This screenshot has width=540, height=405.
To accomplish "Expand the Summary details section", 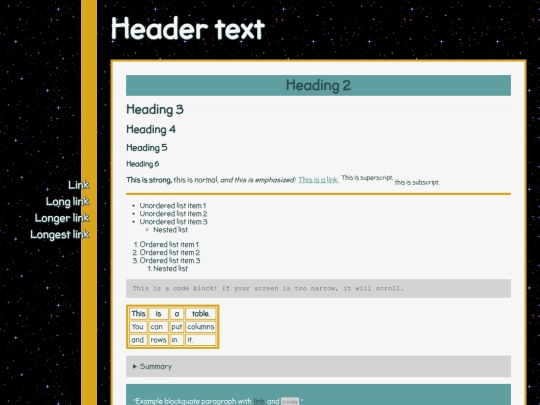I will pos(318,366).
